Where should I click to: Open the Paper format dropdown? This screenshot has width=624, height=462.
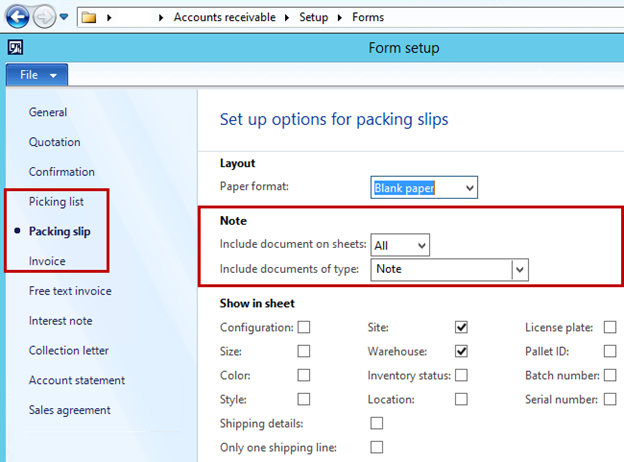[470, 188]
